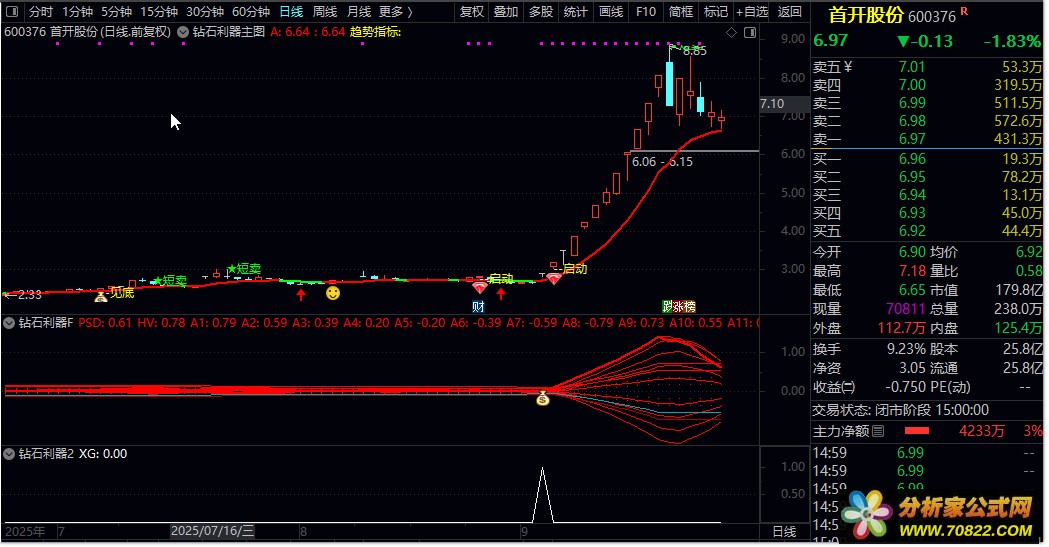Click the 见底 bottom signal icon
Viewport: 1049px width, 547px height.
[100, 296]
